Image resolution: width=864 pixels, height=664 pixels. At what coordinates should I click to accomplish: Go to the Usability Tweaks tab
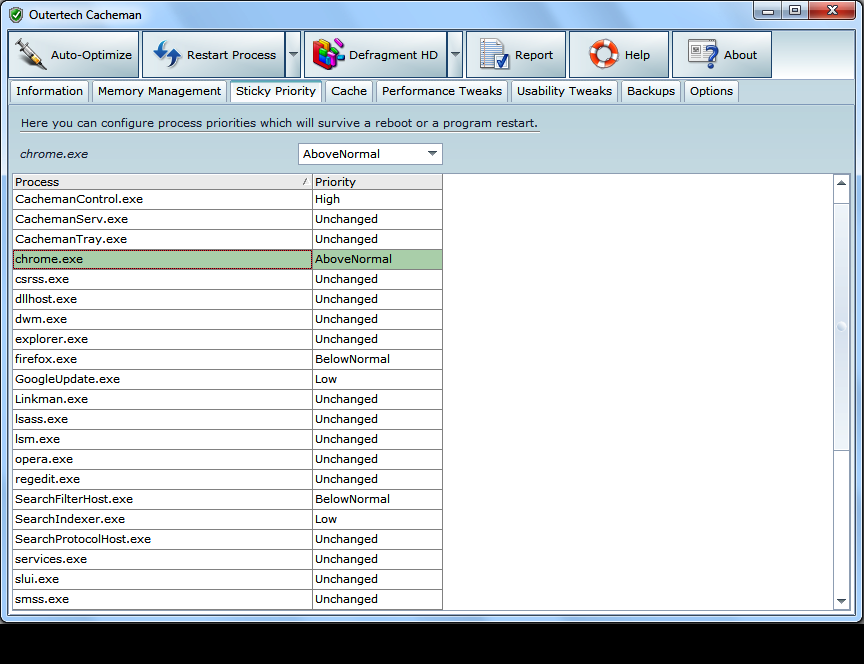(564, 91)
